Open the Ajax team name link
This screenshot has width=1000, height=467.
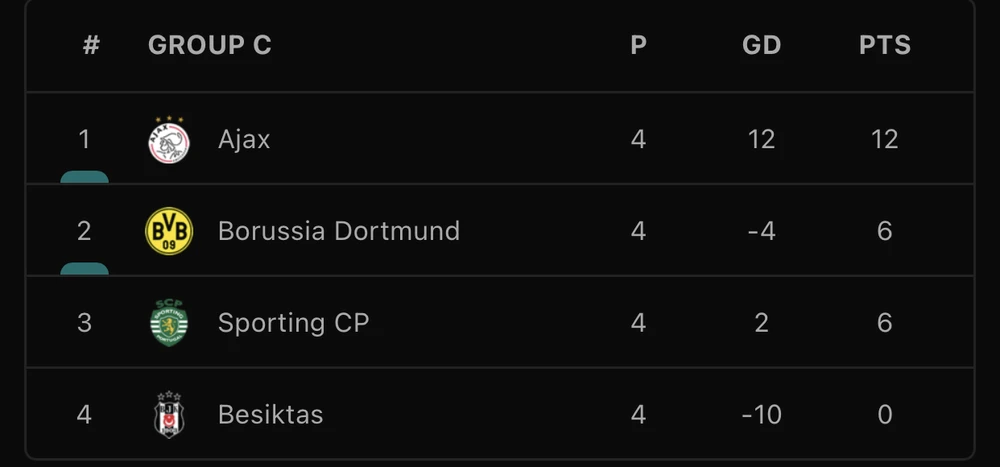click(x=244, y=139)
